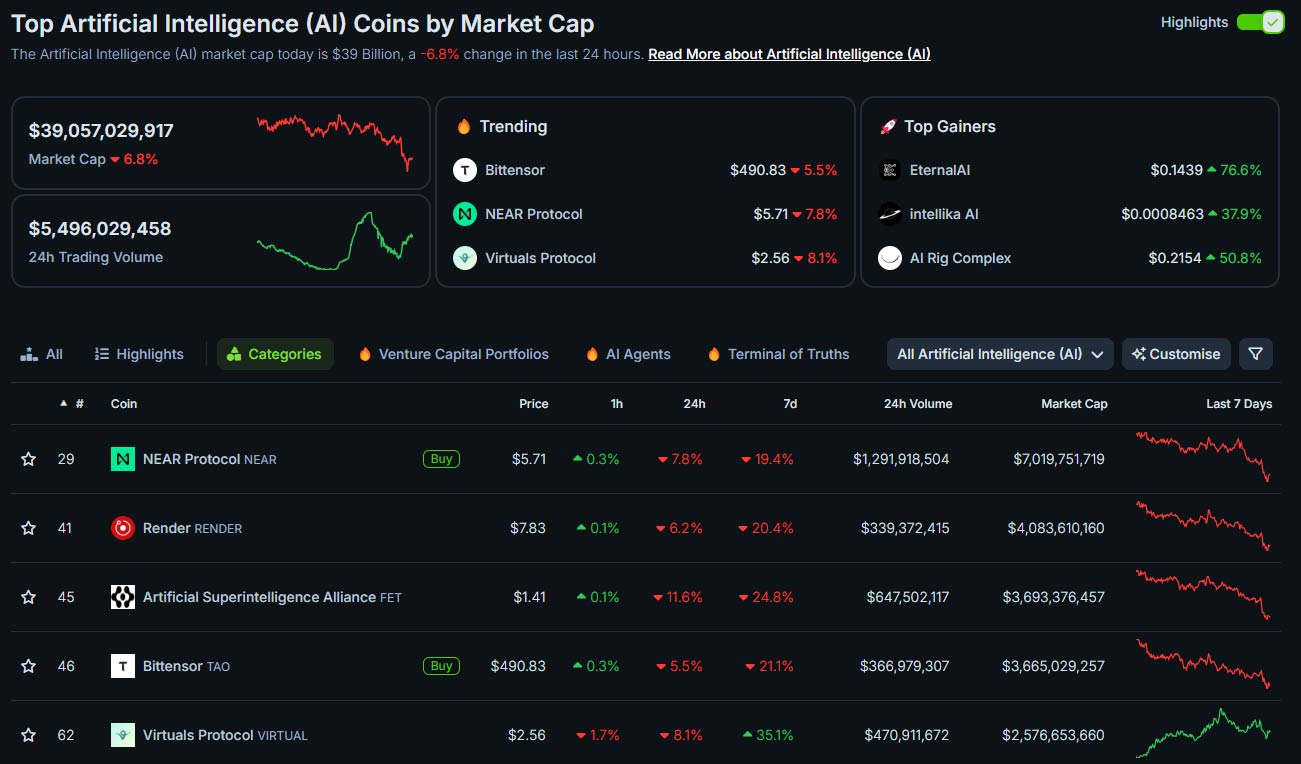This screenshot has width=1301, height=764.
Task: Star NEAR Protocol as a favorite
Action: 28,459
